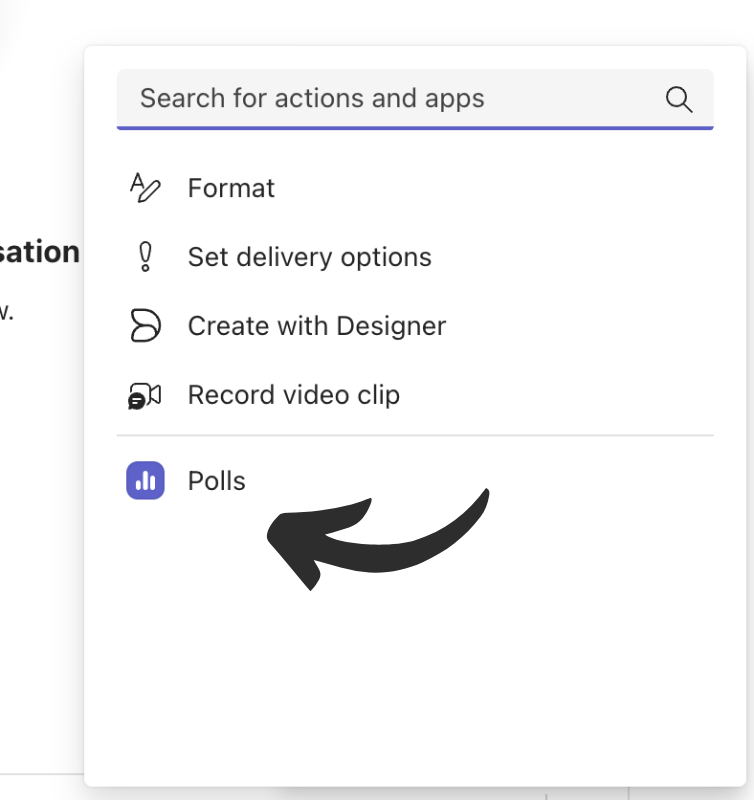This screenshot has width=754, height=800.
Task: Click the Set delivery options exclamation icon
Action: pyautogui.click(x=144, y=256)
